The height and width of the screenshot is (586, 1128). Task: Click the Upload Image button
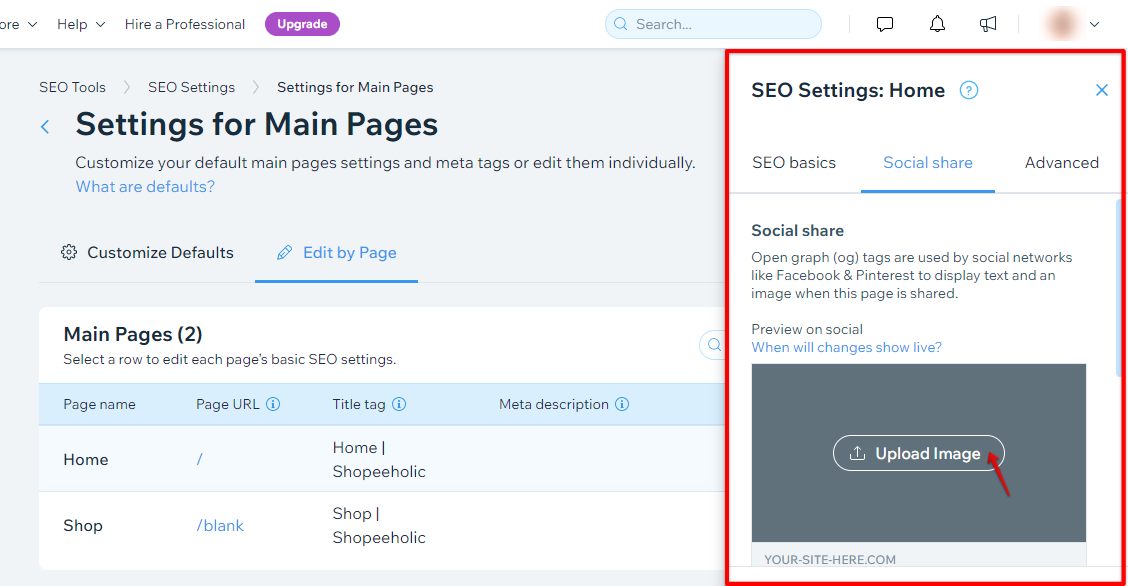918,454
